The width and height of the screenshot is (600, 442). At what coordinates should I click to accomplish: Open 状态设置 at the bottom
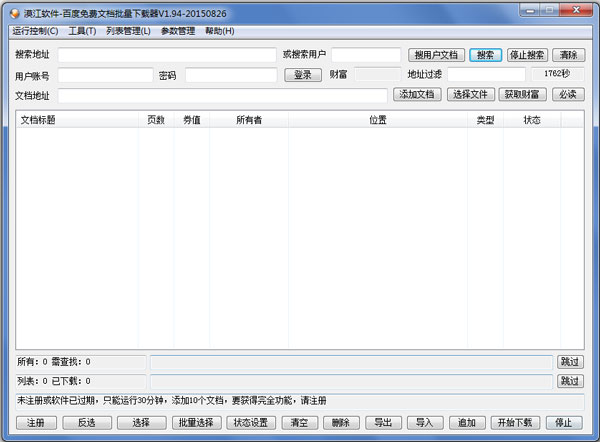coord(251,423)
